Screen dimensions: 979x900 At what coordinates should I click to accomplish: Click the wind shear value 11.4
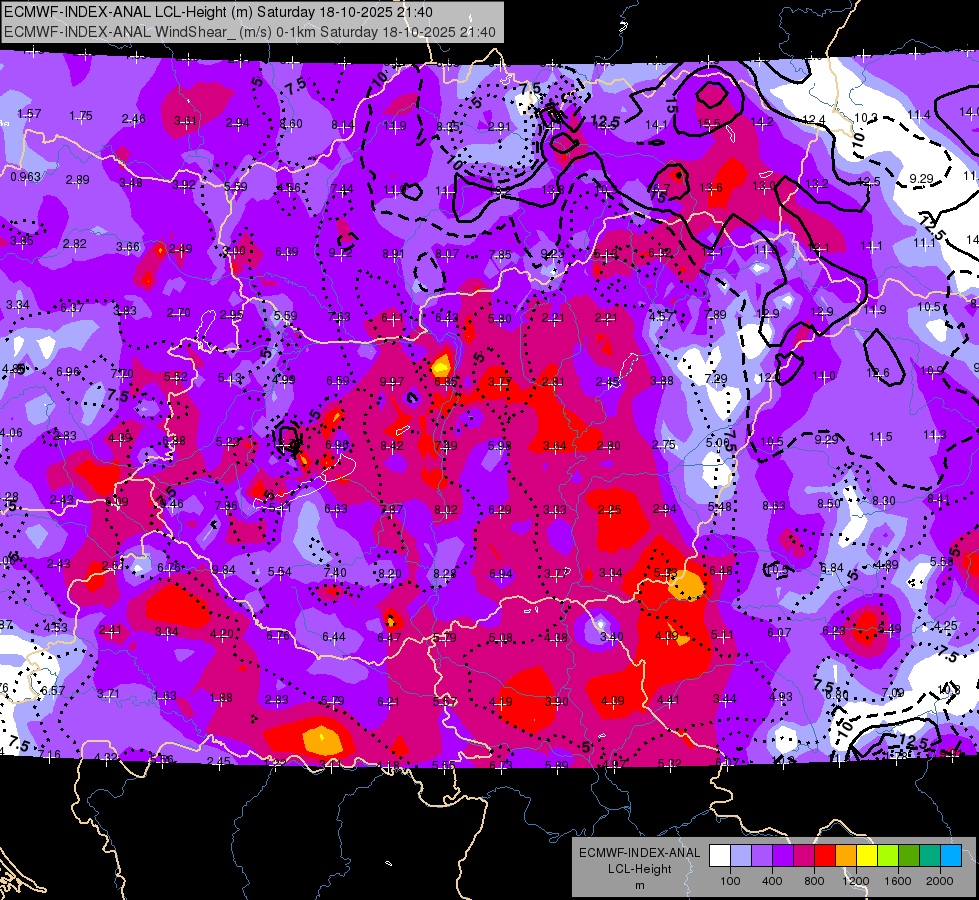click(x=918, y=114)
